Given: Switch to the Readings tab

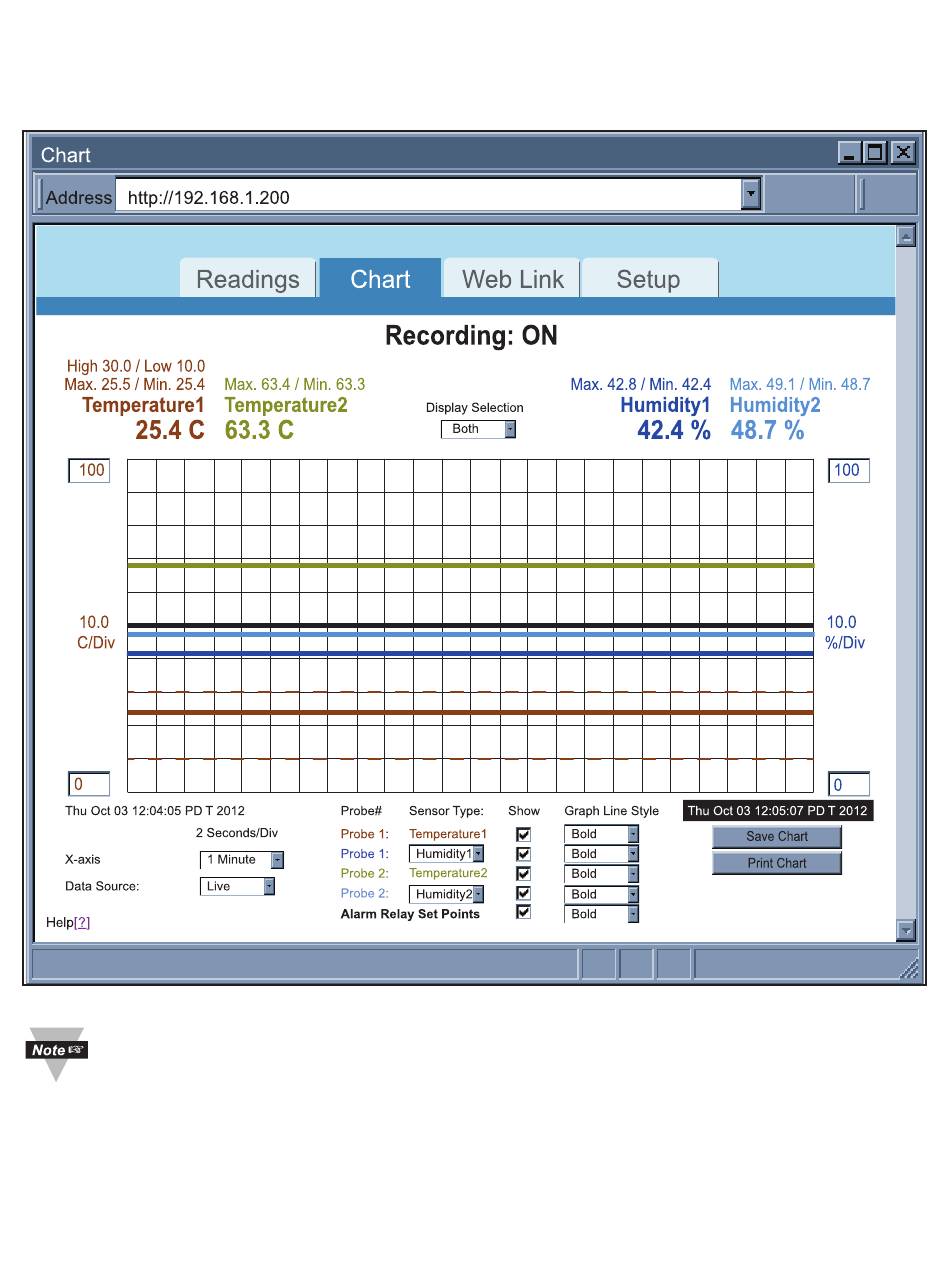Looking at the screenshot, I should pyautogui.click(x=248, y=279).
